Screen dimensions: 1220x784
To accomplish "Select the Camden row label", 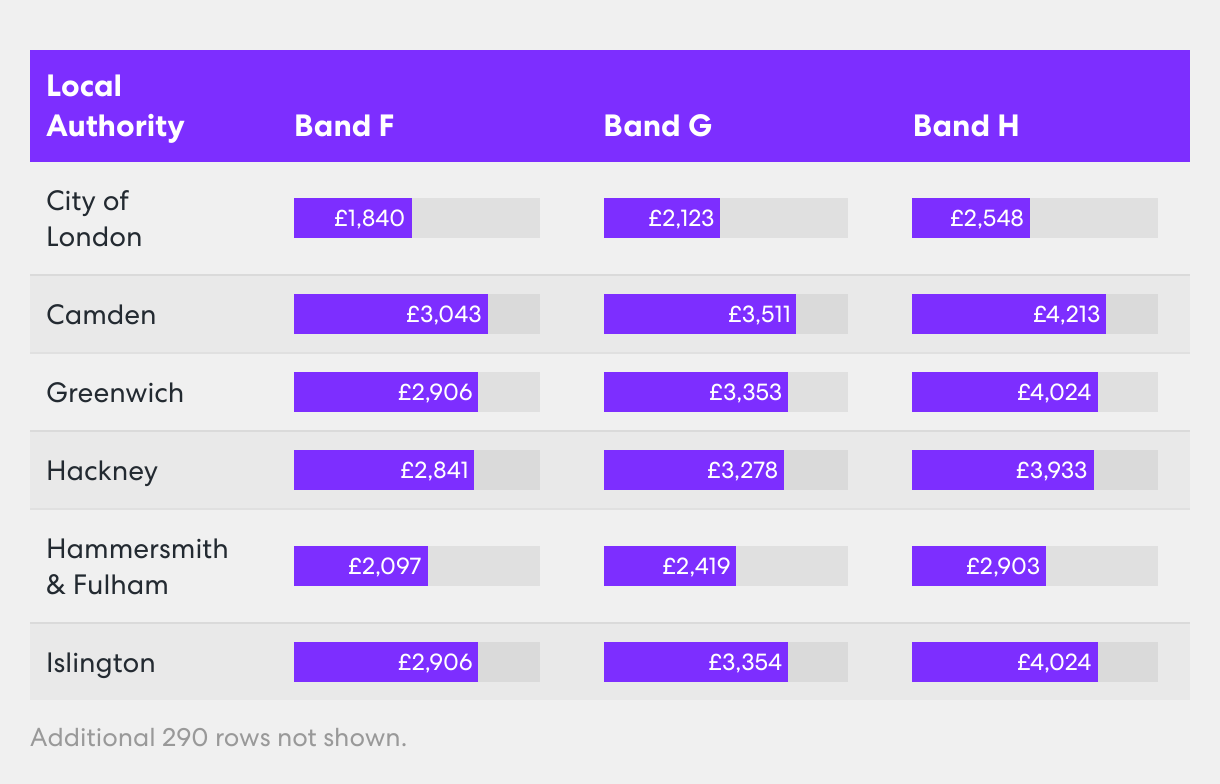I will coord(101,315).
